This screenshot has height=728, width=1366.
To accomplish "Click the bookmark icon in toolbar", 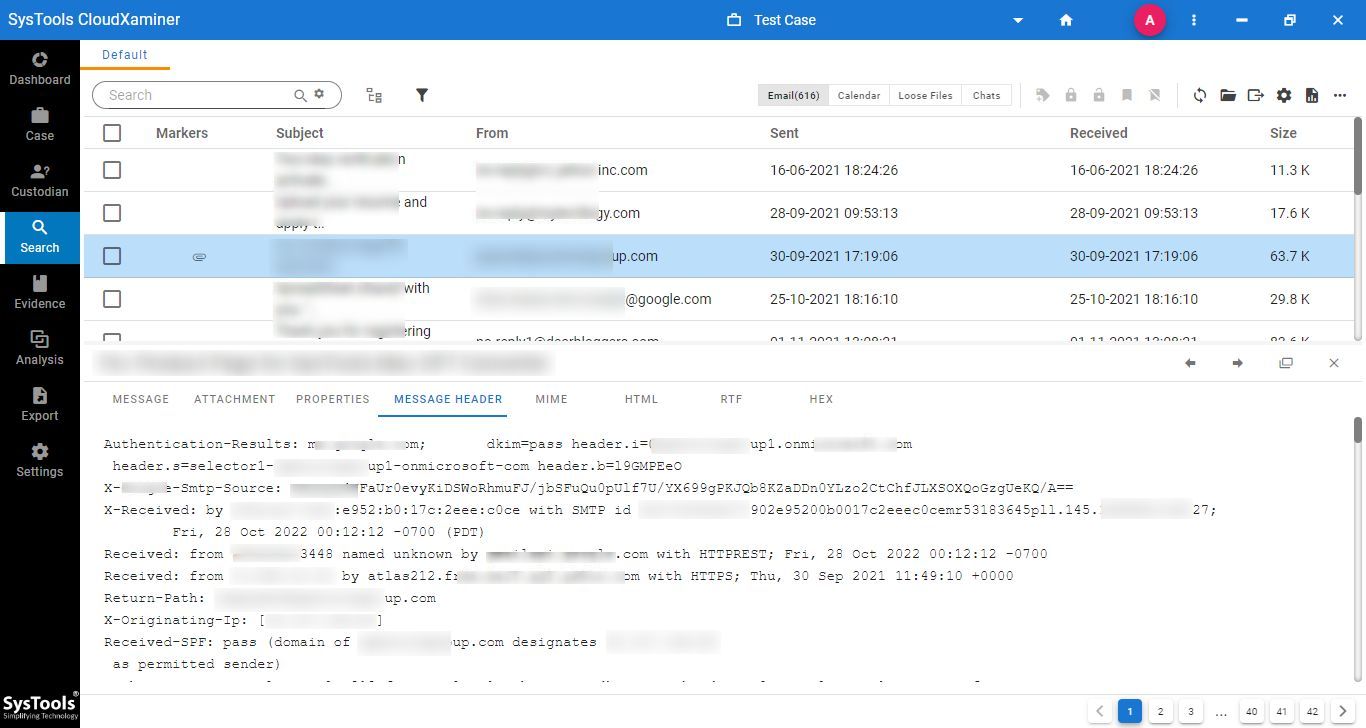I will tap(1127, 95).
